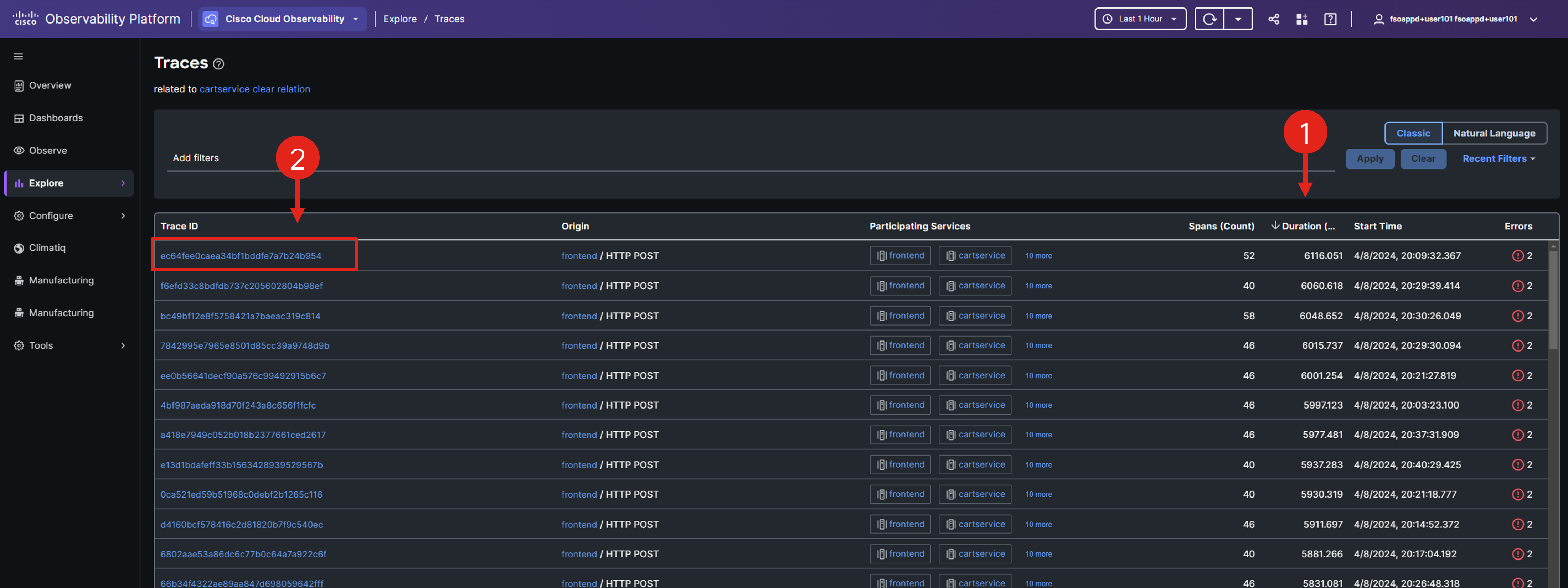Switch to Classic filter mode
Screen dimensions: 1568x588
(1412, 133)
